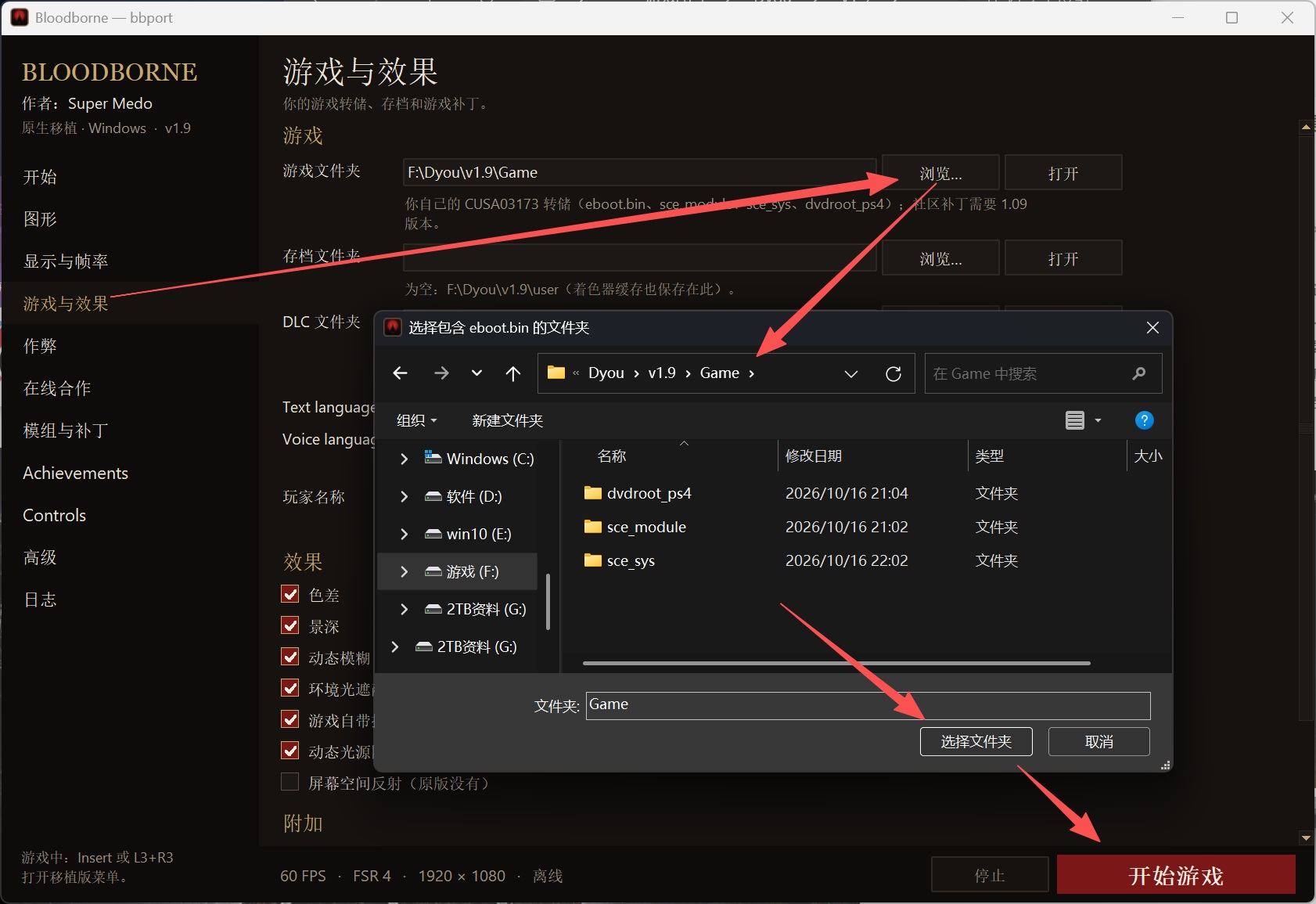The image size is (1316, 904).
Task: Open view options dropdown arrow
Action: [x=1098, y=420]
